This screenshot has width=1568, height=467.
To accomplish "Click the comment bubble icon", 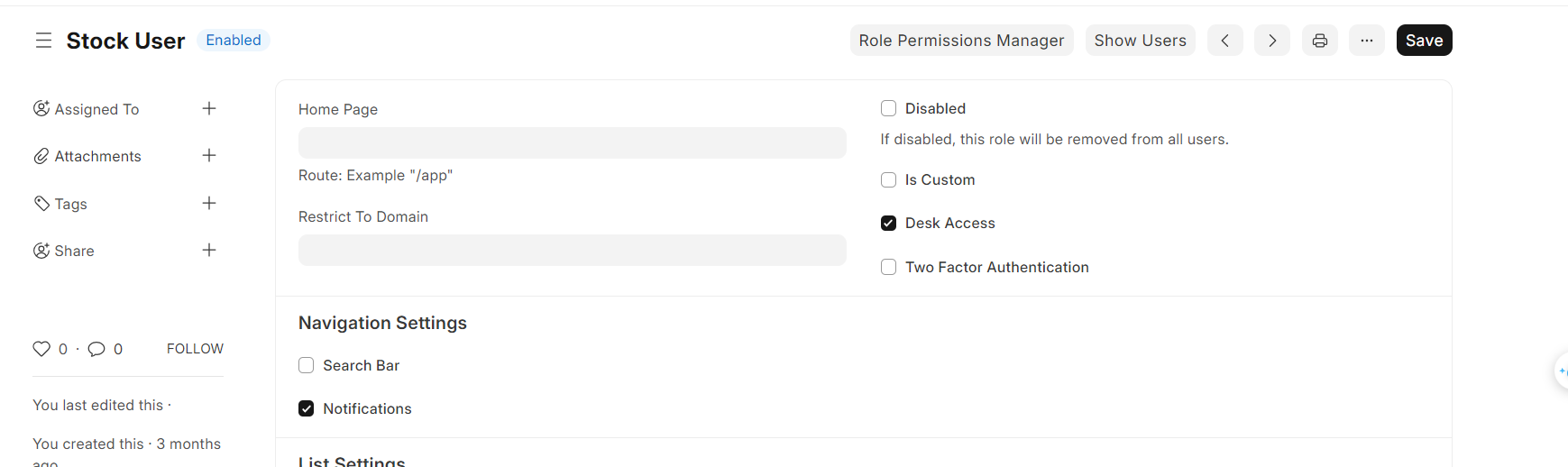I will 96,349.
